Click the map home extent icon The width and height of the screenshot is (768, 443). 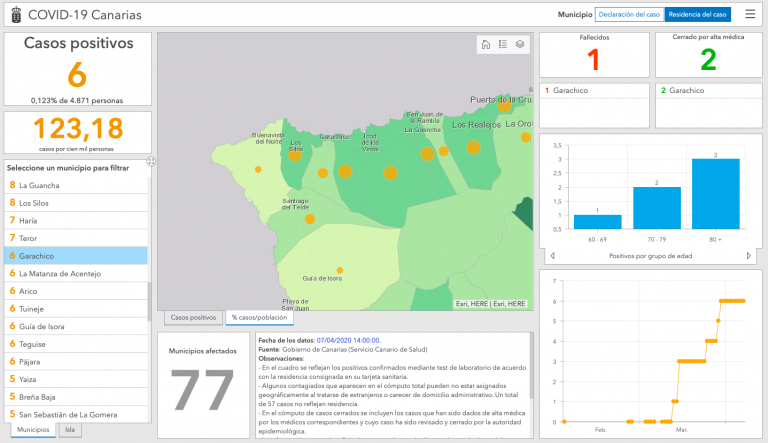[486, 45]
